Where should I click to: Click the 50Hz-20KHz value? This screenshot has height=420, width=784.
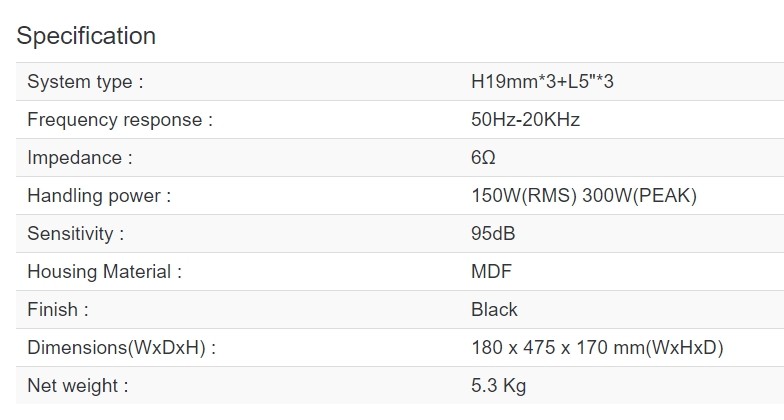tap(525, 120)
